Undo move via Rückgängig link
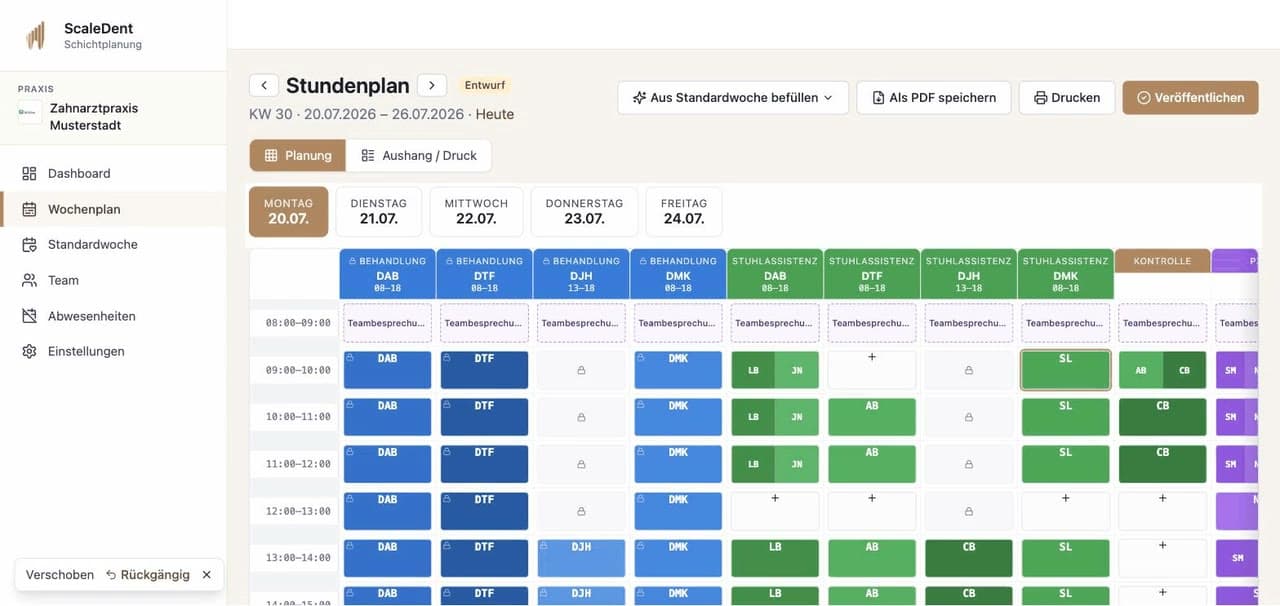The width and height of the screenshot is (1280, 606). 148,575
